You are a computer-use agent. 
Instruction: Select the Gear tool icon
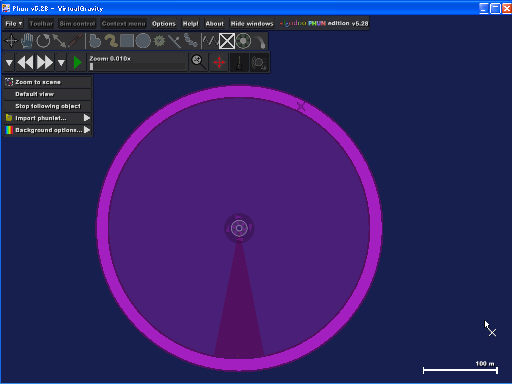click(159, 41)
